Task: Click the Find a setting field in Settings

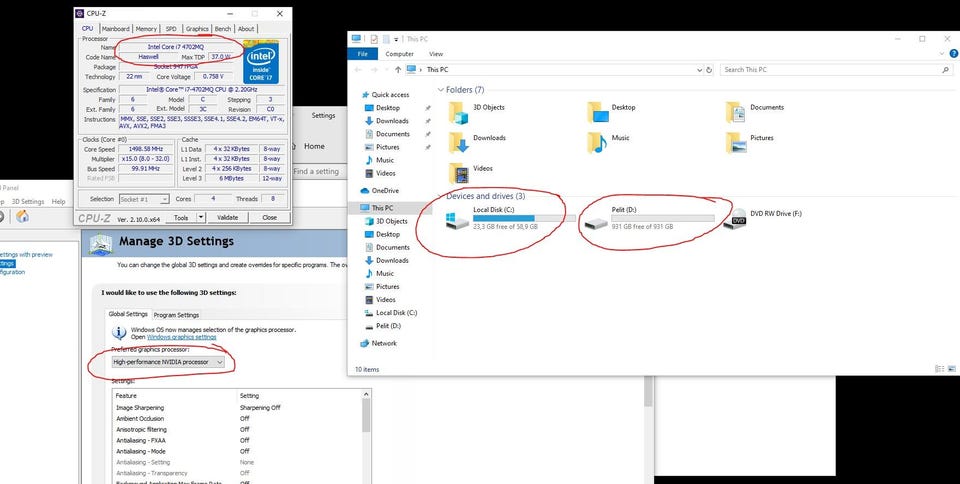Action: (318, 172)
